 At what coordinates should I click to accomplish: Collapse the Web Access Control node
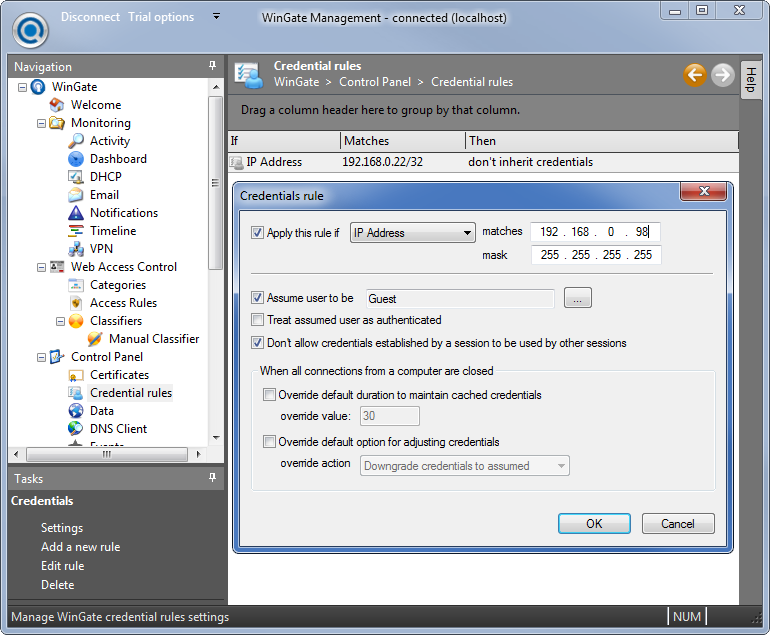coord(41,267)
